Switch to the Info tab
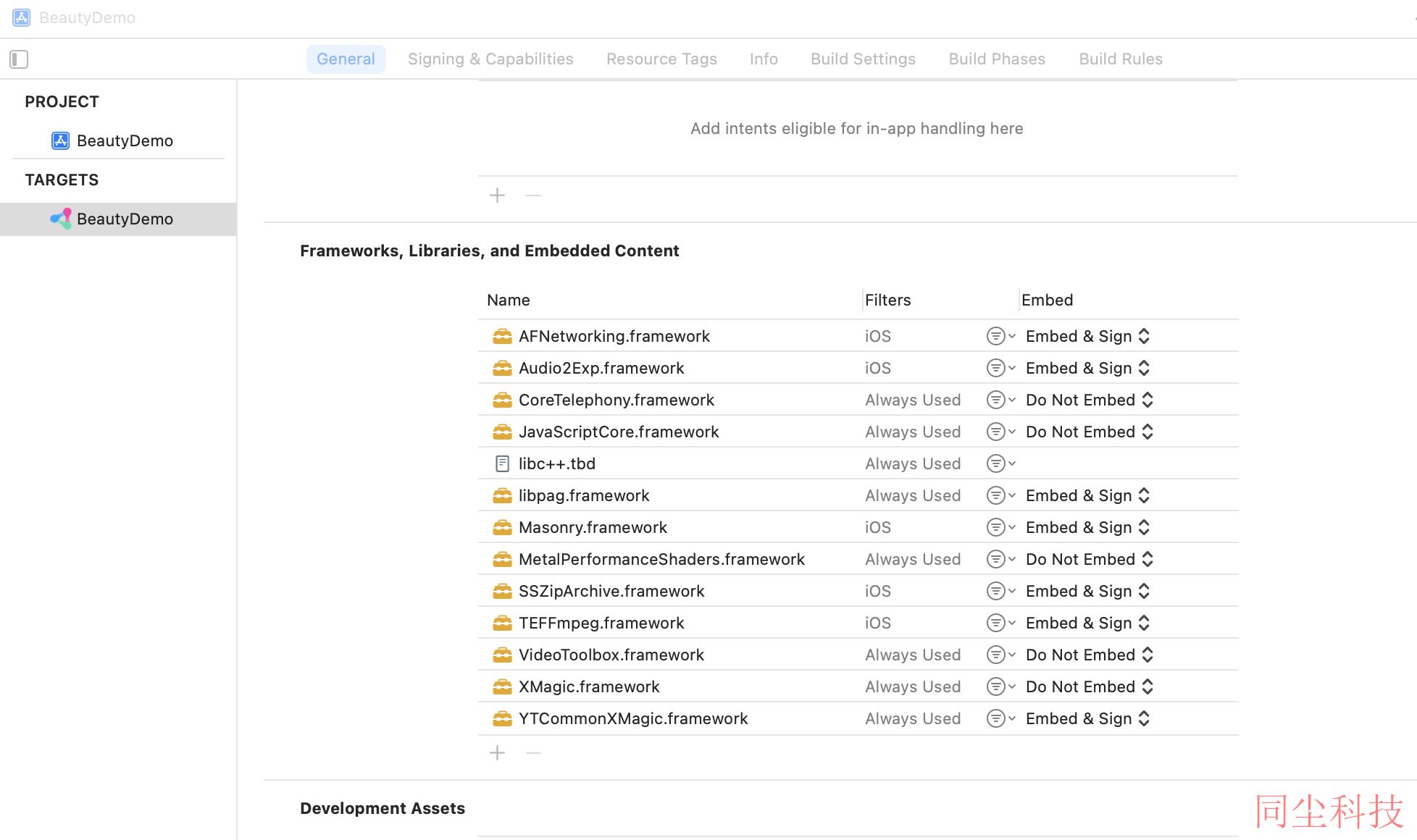The width and height of the screenshot is (1417, 840). [764, 59]
